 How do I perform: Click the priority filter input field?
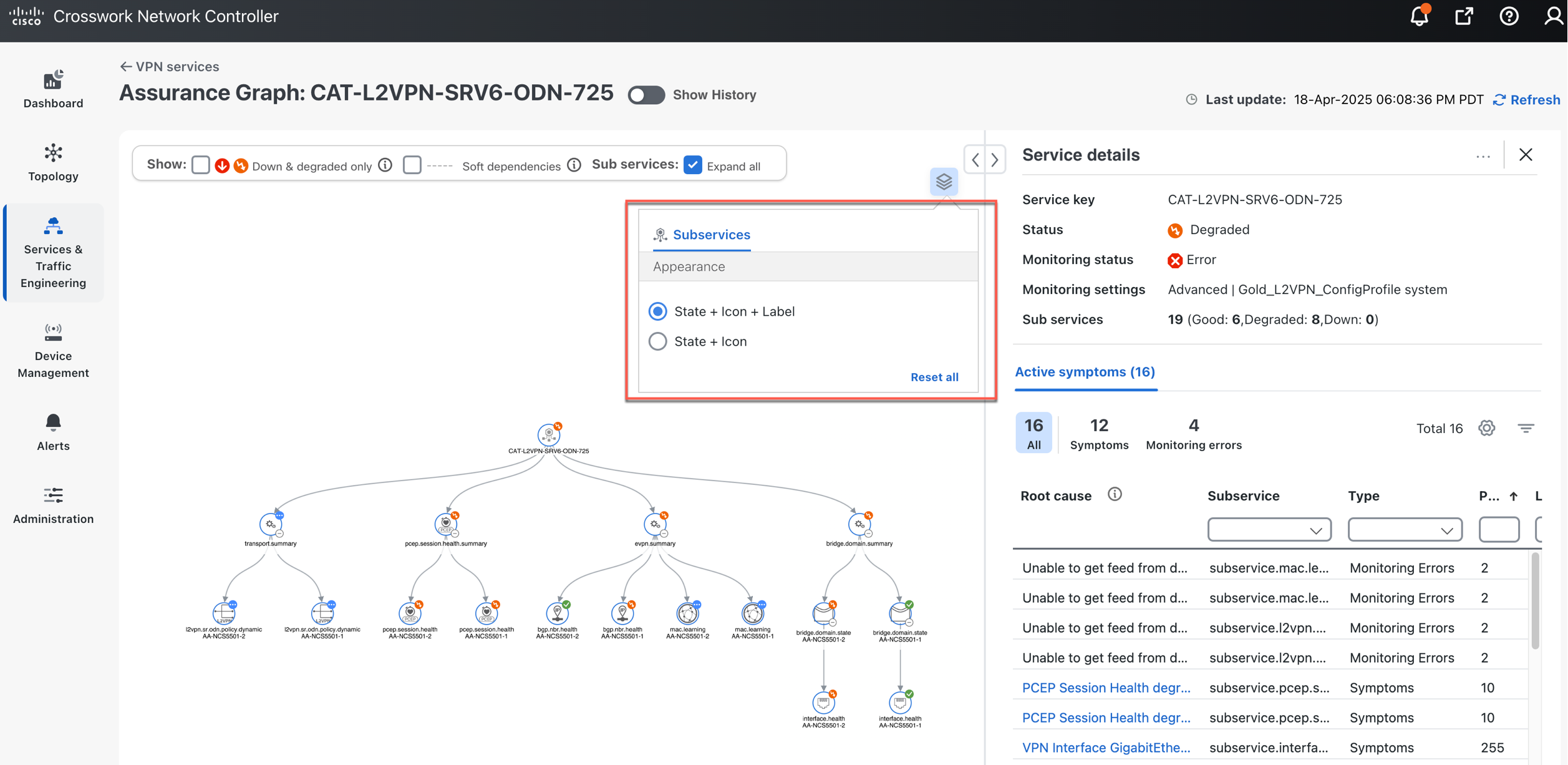click(x=1499, y=530)
